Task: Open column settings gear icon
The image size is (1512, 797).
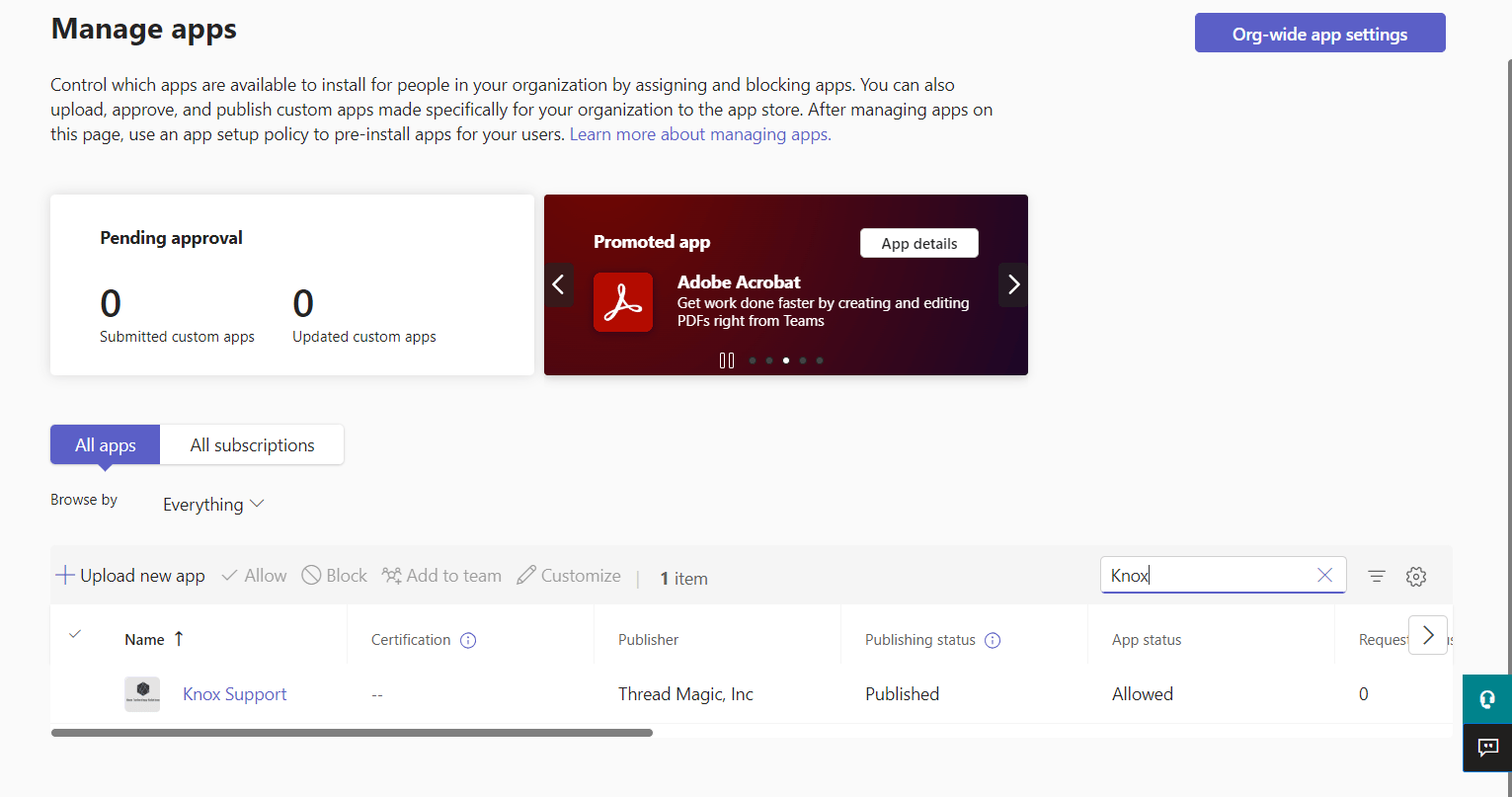Action: (x=1416, y=576)
